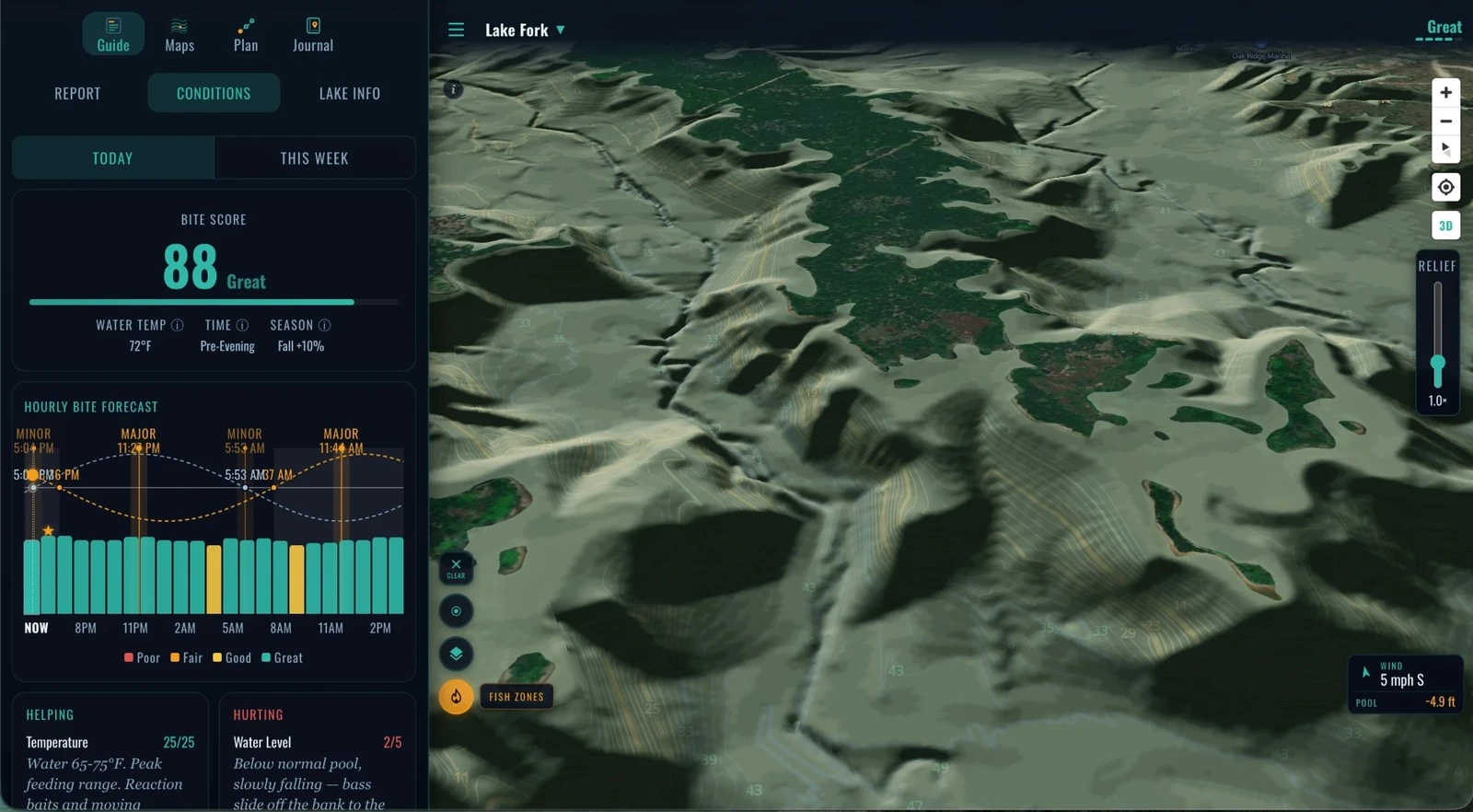
Task: Click the Pre-Evening time value
Action: pos(227,346)
